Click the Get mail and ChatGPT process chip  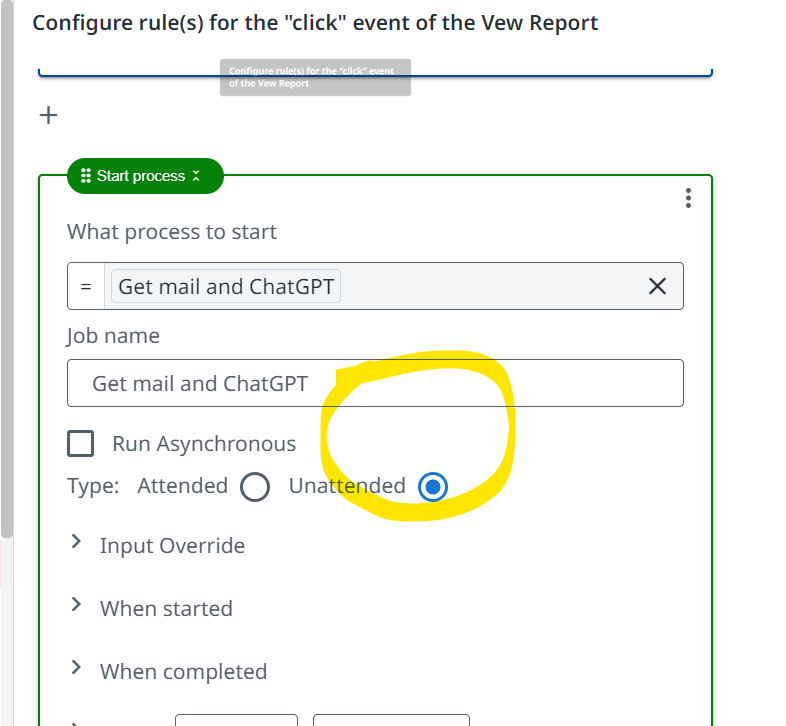tap(227, 287)
